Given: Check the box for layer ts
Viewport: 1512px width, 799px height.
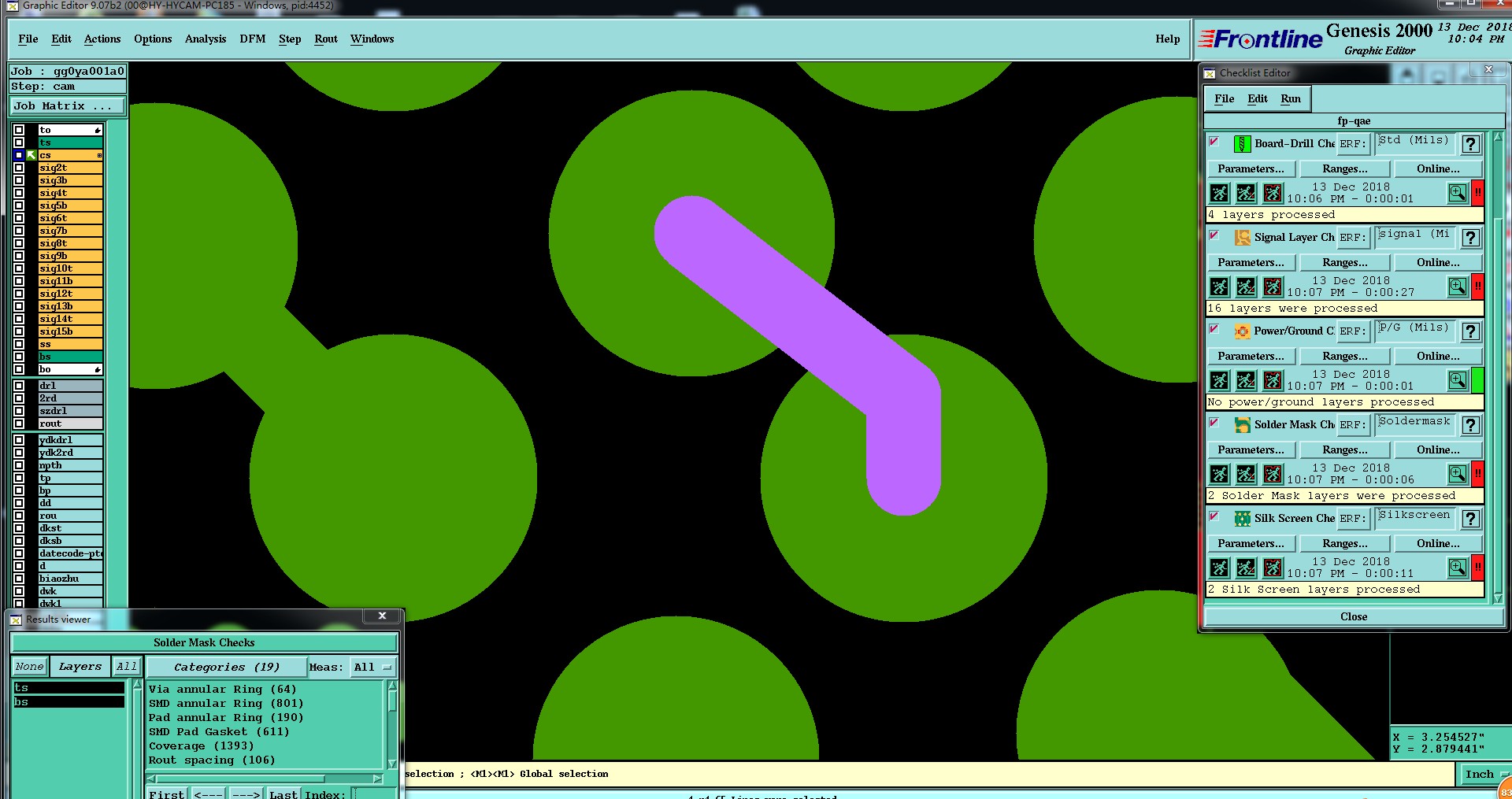Looking at the screenshot, I should (x=19, y=142).
